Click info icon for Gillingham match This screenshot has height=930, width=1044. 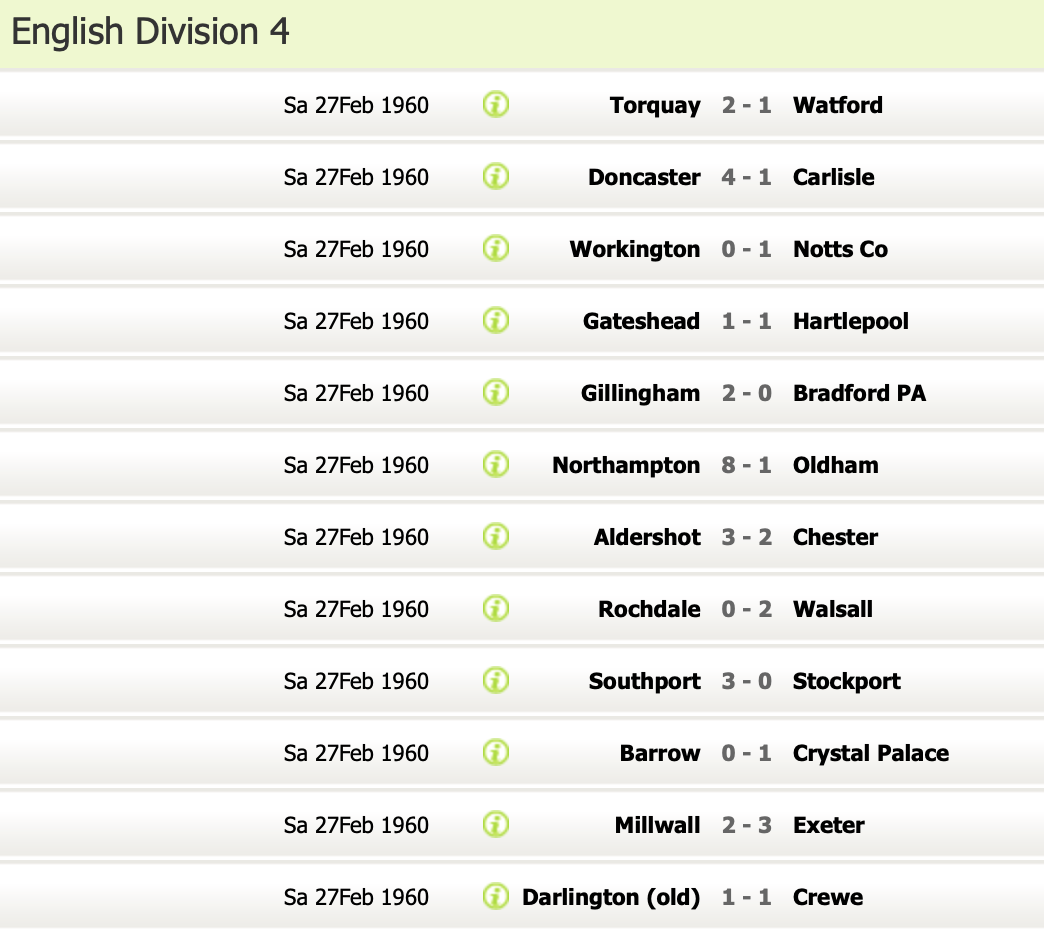[496, 392]
